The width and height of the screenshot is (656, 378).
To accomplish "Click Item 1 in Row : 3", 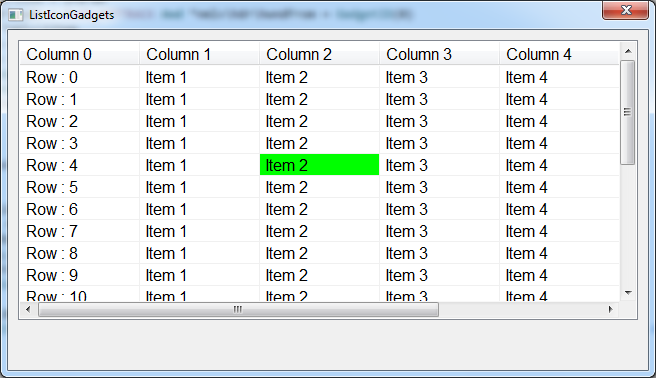I will coord(200,143).
